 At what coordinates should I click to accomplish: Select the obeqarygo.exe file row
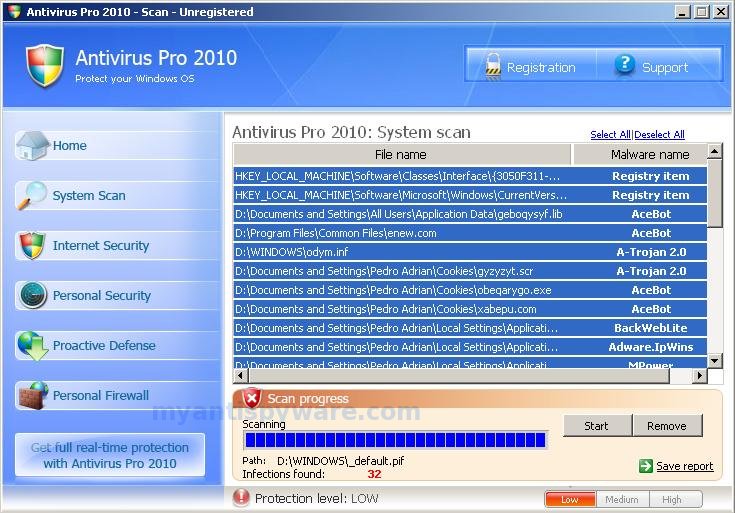[x=470, y=290]
